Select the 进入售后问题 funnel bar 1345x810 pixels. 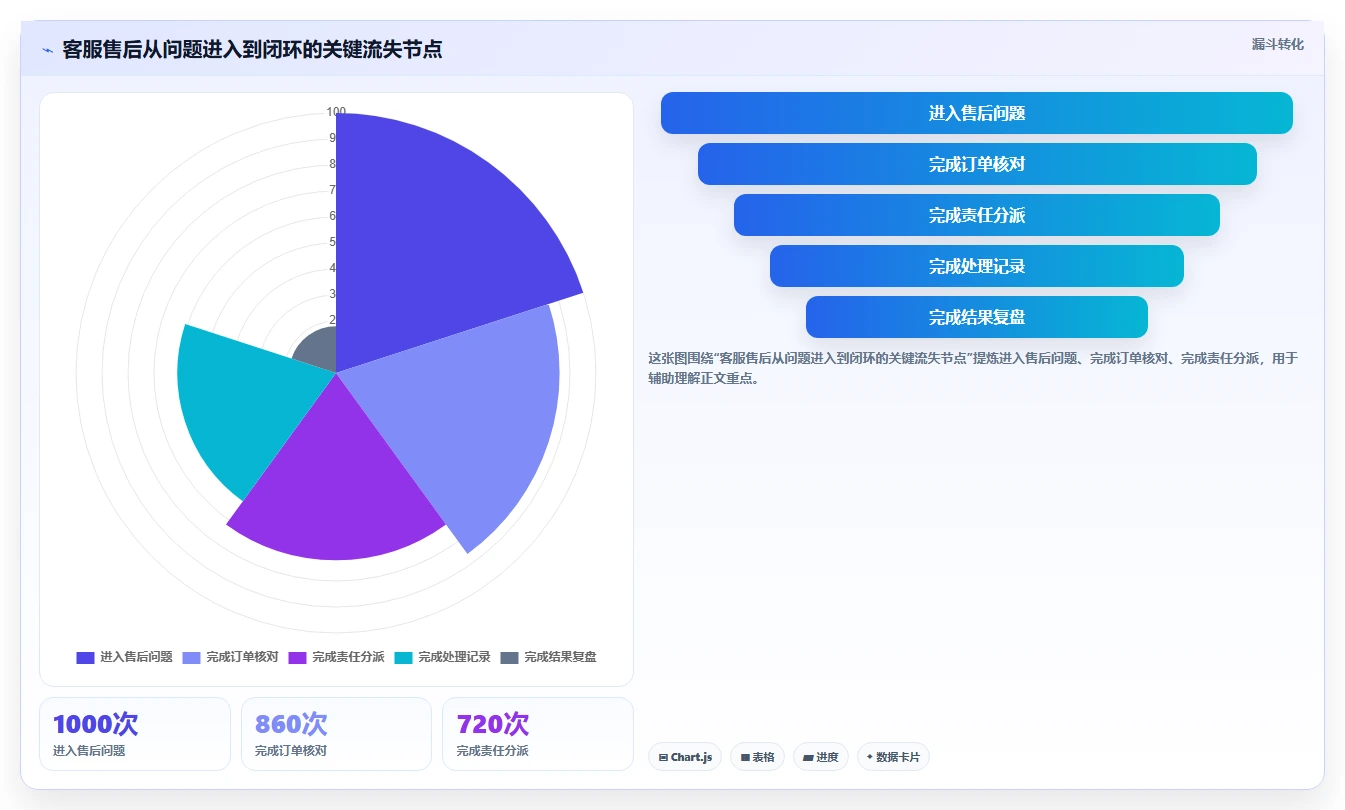(x=976, y=113)
